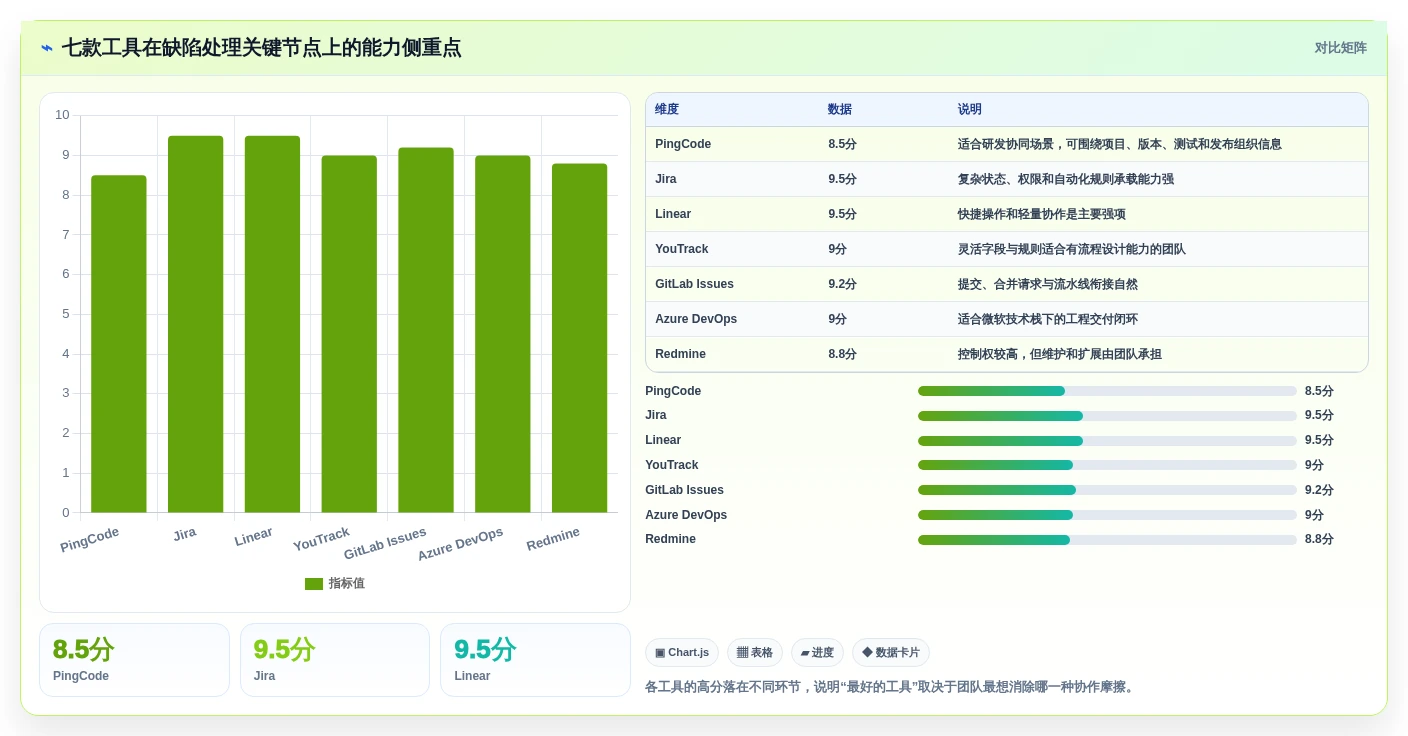This screenshot has height=736, width=1408.
Task: Click the Redmine progress bar
Action: (x=1107, y=539)
